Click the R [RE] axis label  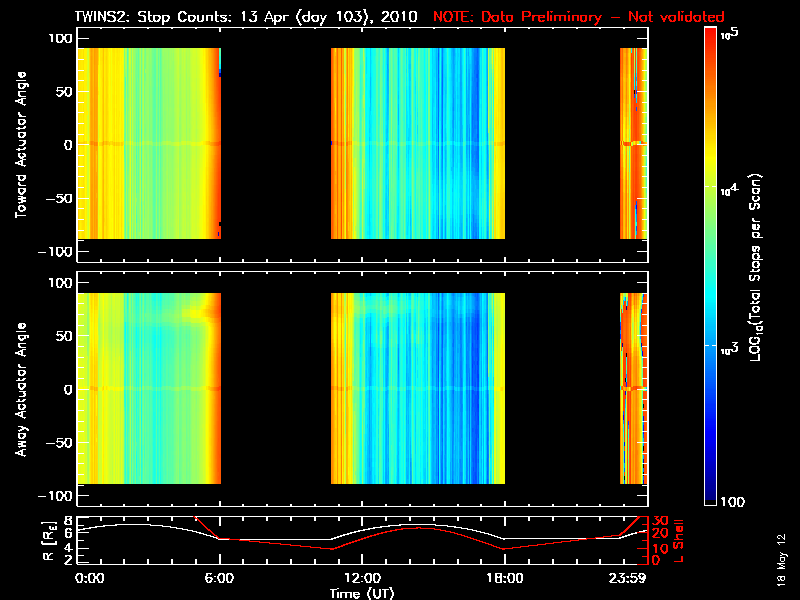tap(49, 540)
